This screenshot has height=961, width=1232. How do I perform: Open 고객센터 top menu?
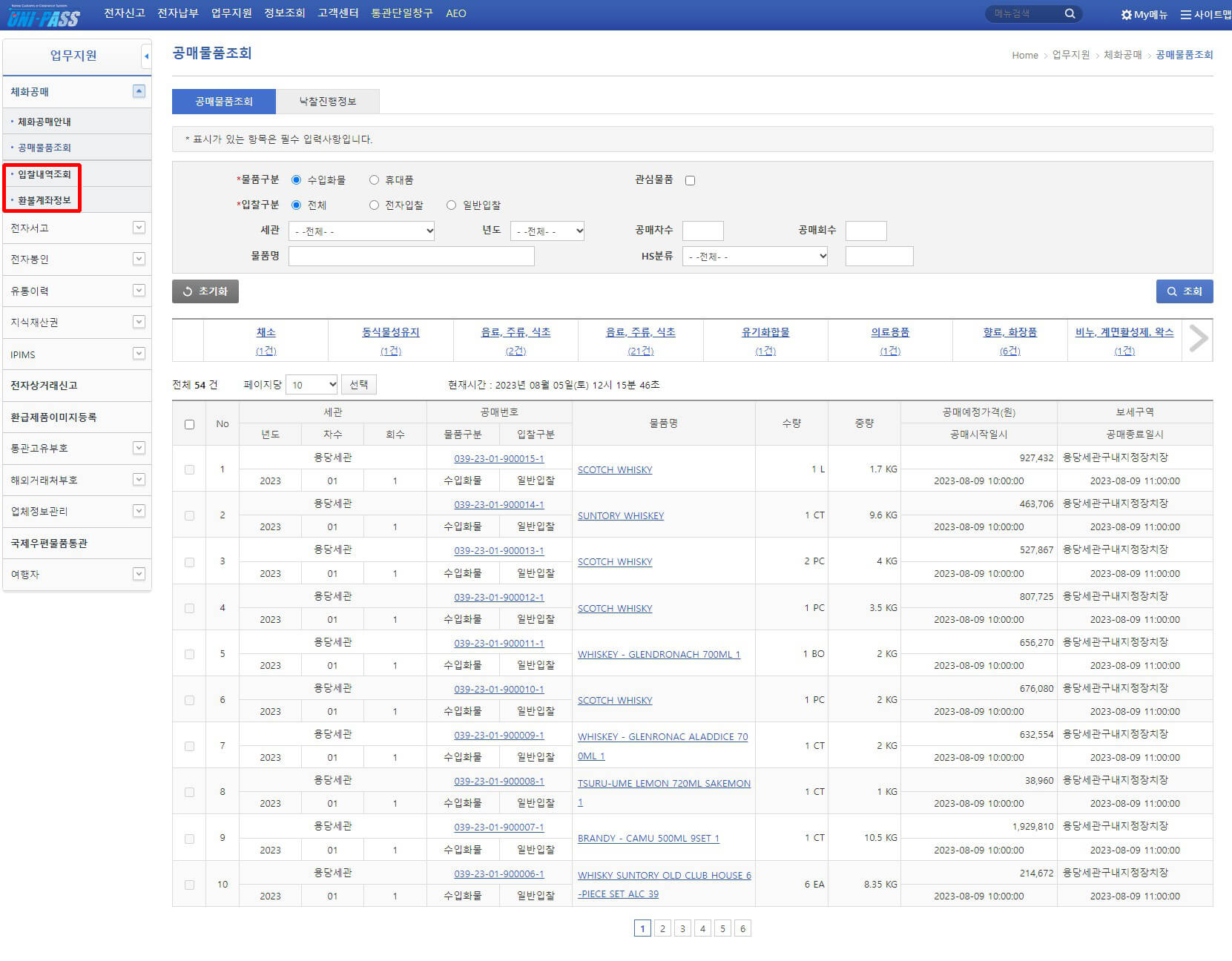click(338, 13)
